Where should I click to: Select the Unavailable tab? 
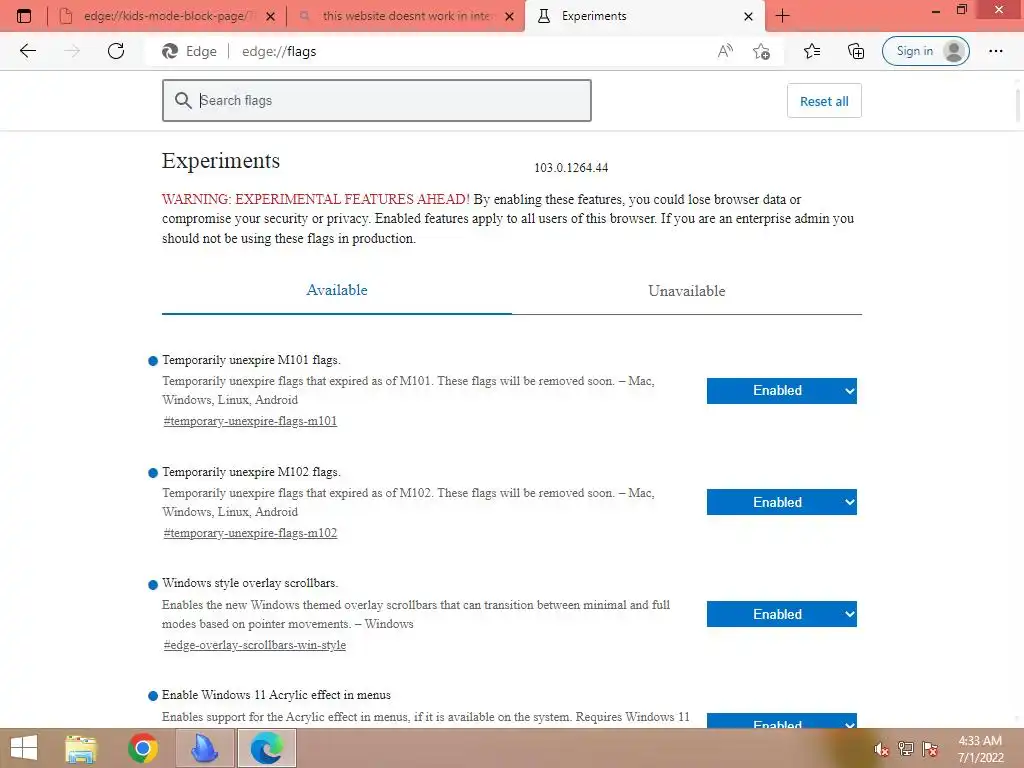tap(686, 291)
